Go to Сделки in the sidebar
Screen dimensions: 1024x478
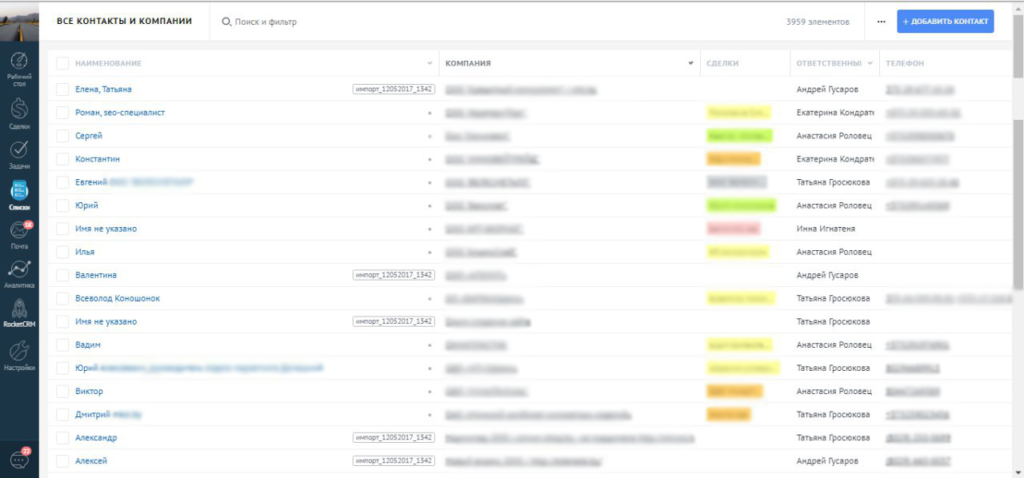(x=19, y=108)
